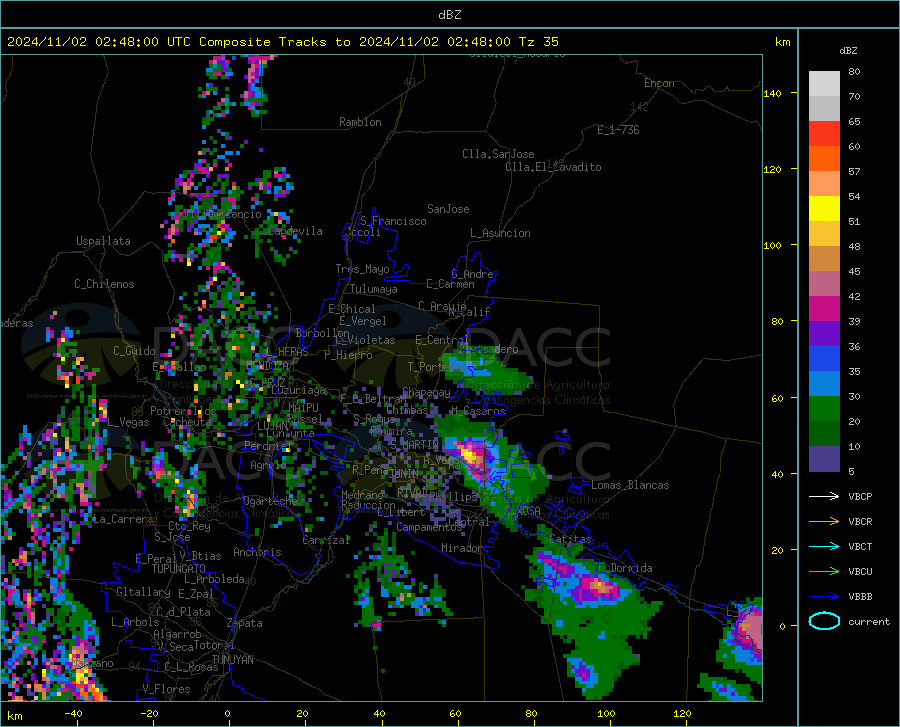Click the Ramblon map label
Image resolution: width=900 pixels, height=727 pixels.
coord(360,122)
